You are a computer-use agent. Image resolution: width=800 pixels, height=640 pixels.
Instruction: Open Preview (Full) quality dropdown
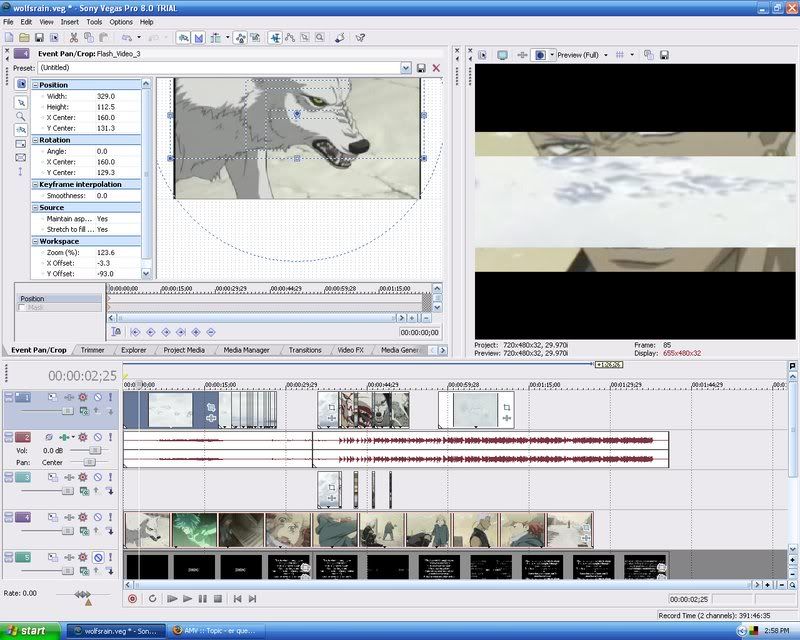click(606, 55)
